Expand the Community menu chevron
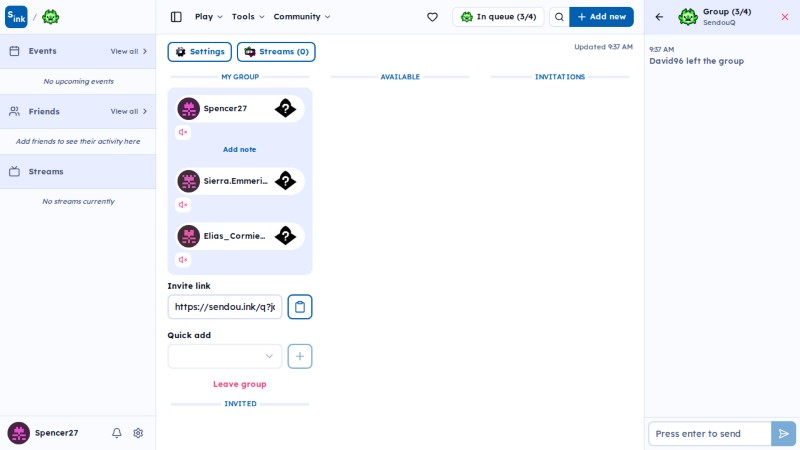 coord(328,17)
